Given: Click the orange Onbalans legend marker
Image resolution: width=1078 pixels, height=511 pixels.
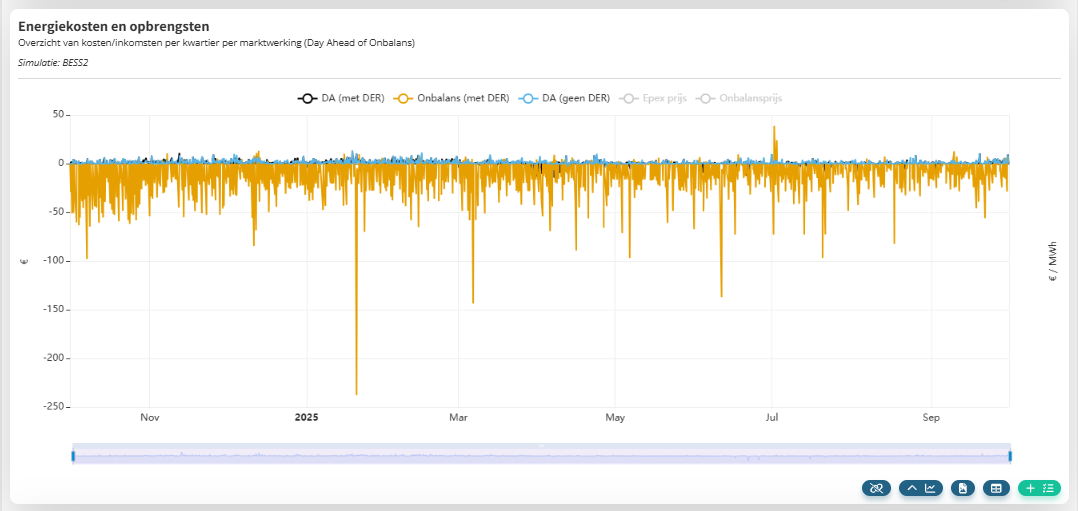Looking at the screenshot, I should click(403, 99).
